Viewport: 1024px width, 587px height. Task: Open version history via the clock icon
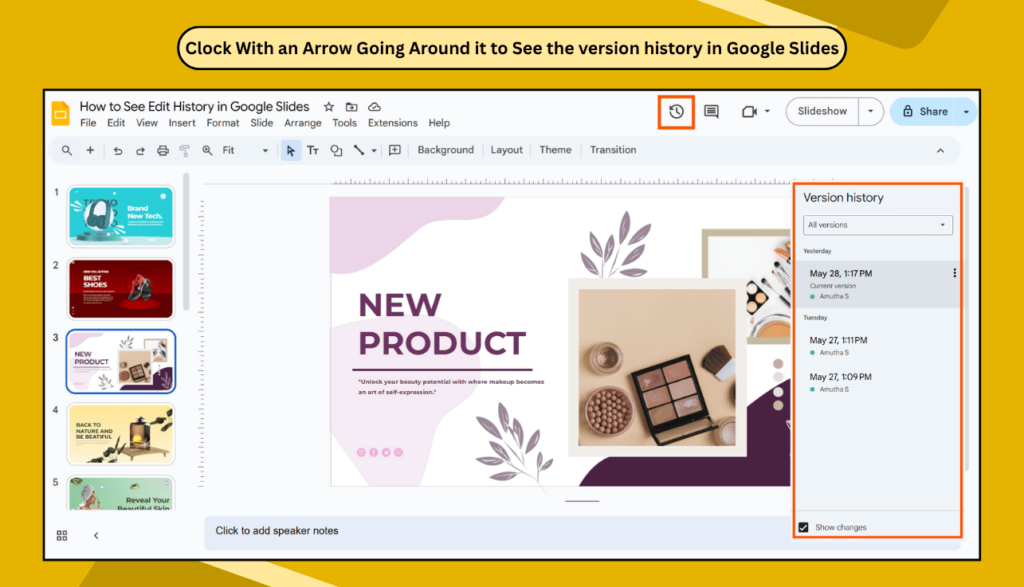click(x=676, y=111)
